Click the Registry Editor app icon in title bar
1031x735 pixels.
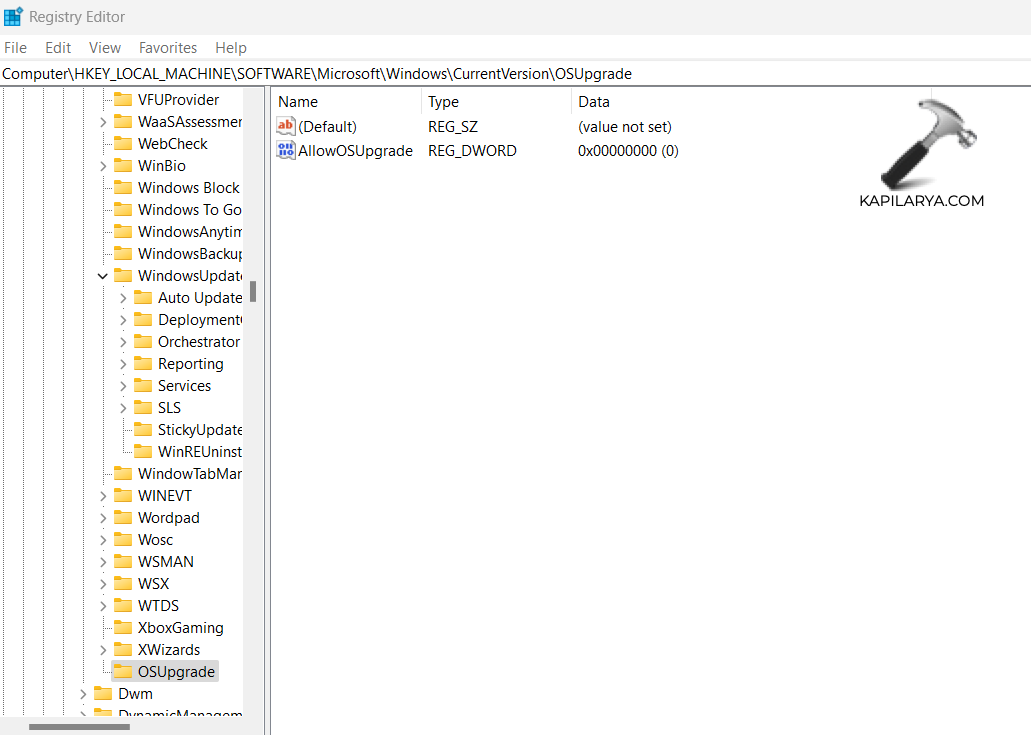point(13,16)
